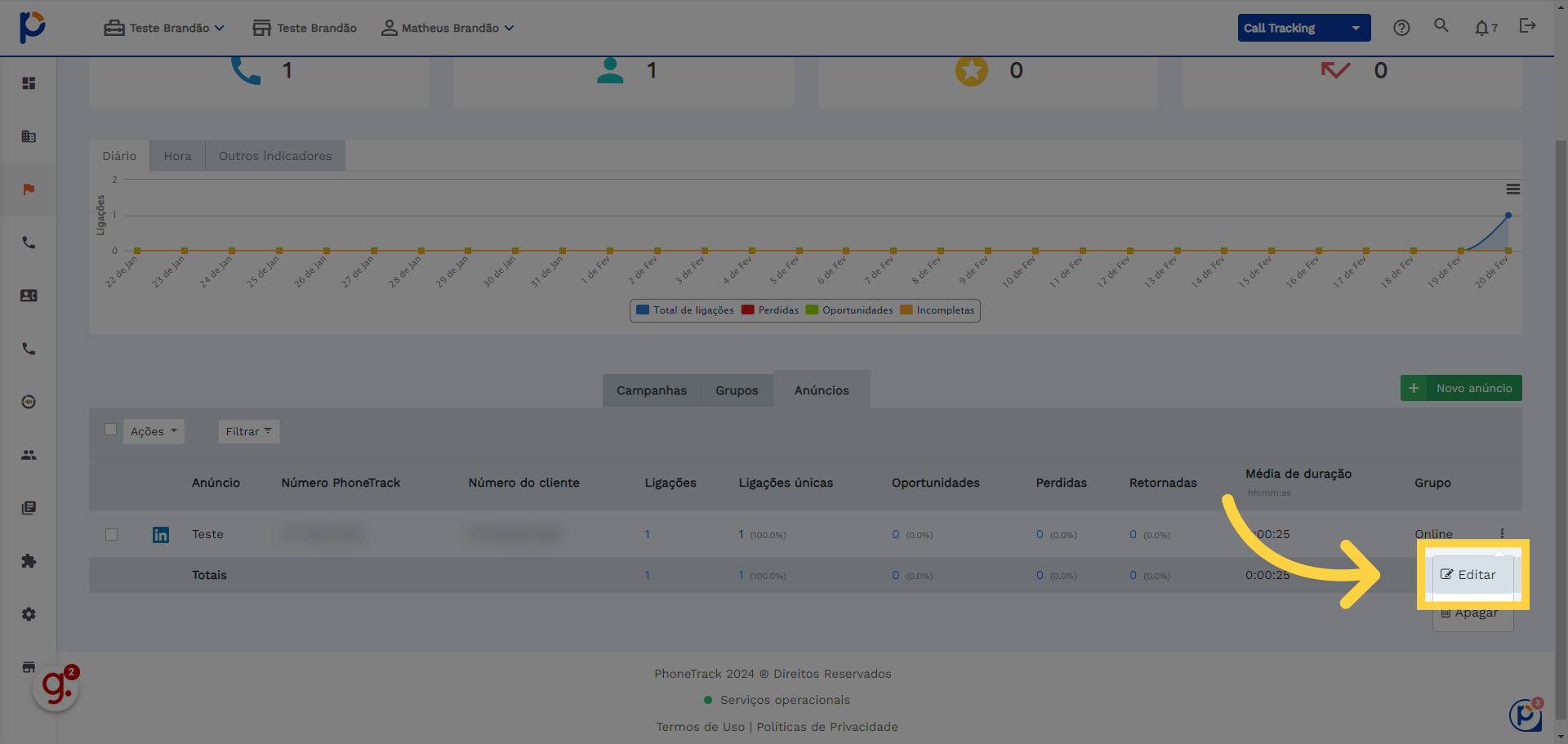Tick the select-all checkbox beside Ações
Viewport: 1568px width, 744px height.
point(110,430)
